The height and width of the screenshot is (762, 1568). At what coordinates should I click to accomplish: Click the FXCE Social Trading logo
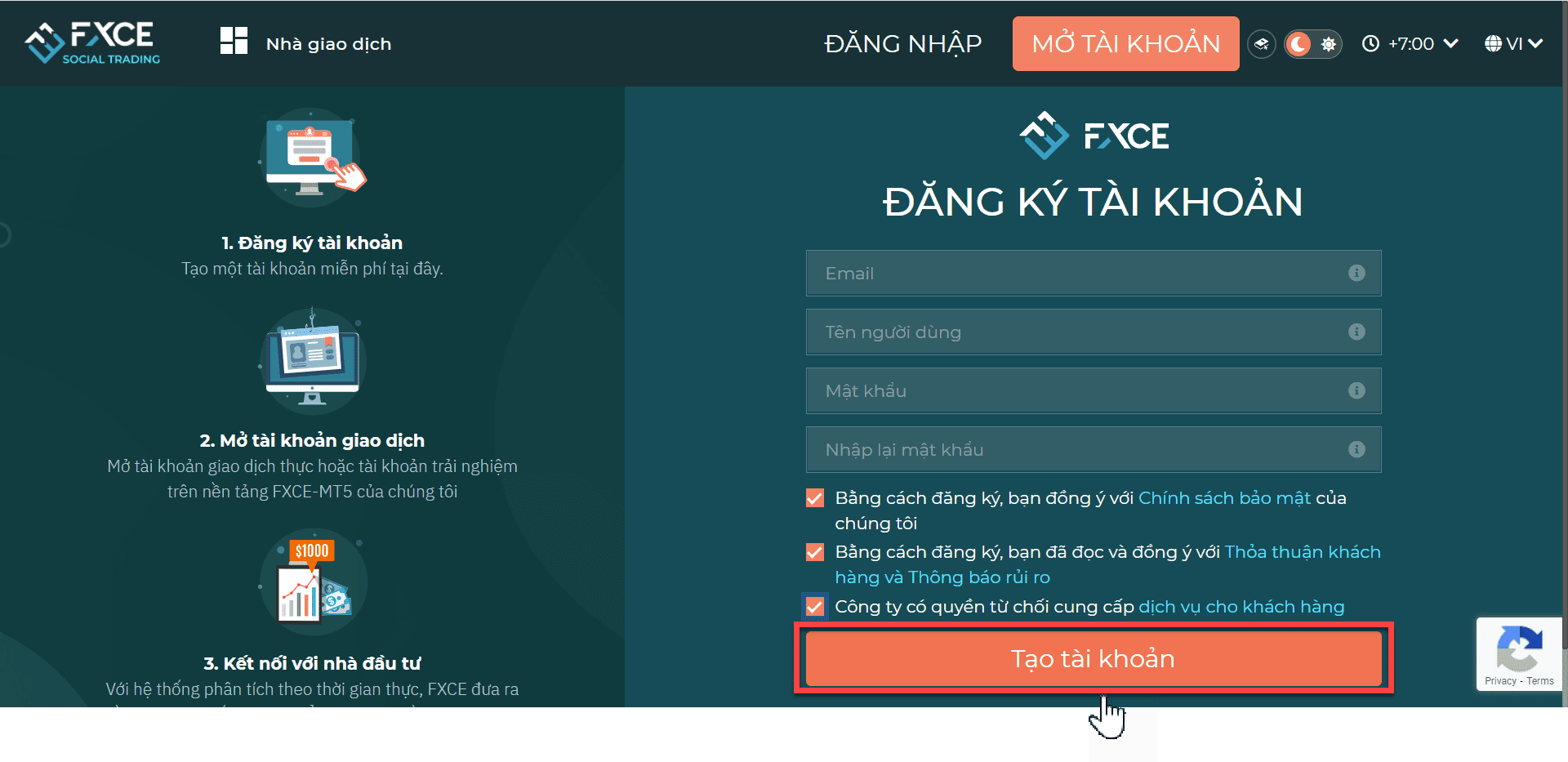point(92,42)
